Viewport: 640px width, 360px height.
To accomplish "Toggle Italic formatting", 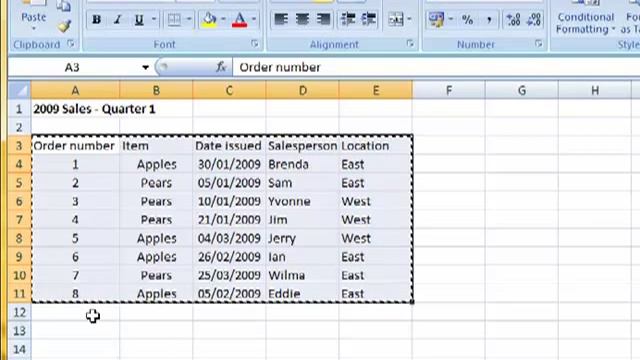I will tap(118, 19).
